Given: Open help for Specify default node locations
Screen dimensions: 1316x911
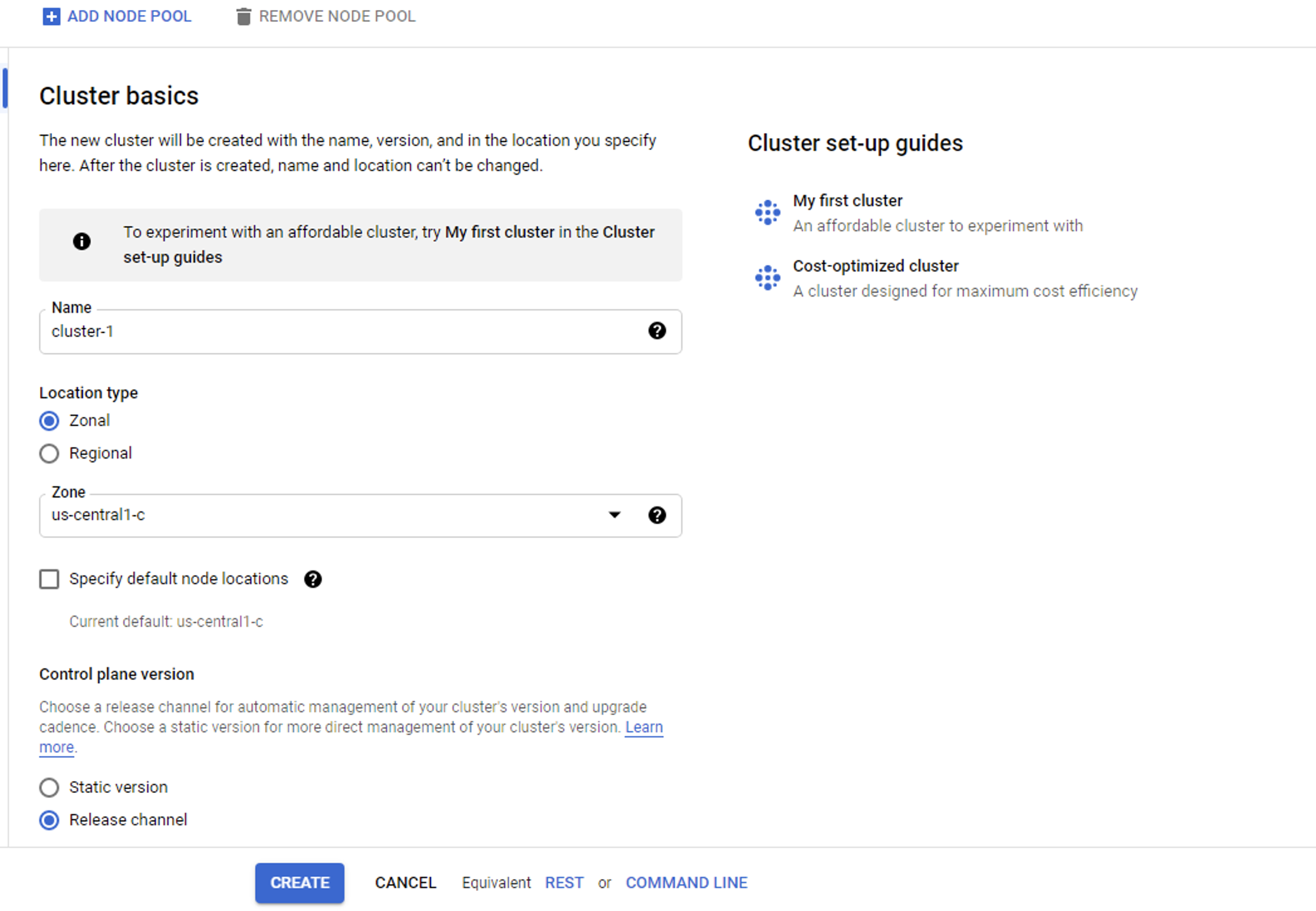Looking at the screenshot, I should (313, 579).
